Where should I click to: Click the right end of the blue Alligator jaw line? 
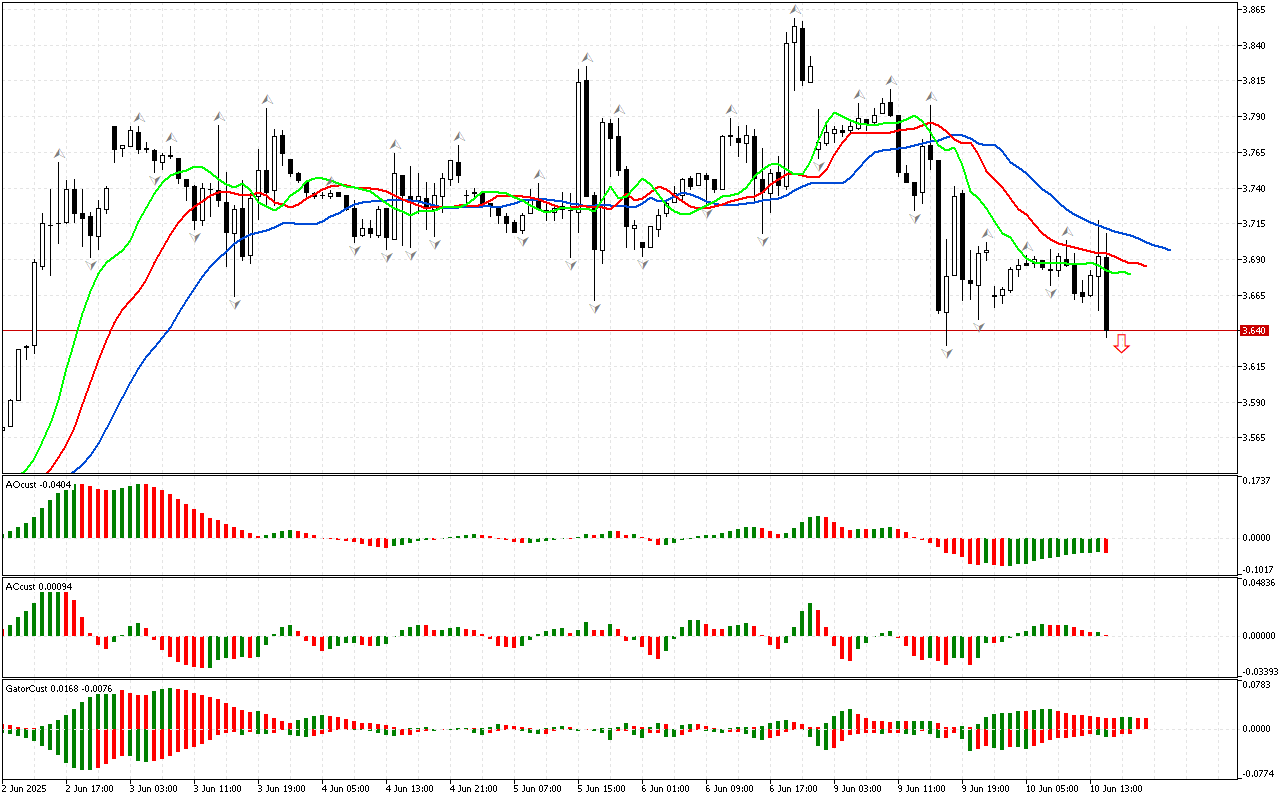[x=1168, y=249]
